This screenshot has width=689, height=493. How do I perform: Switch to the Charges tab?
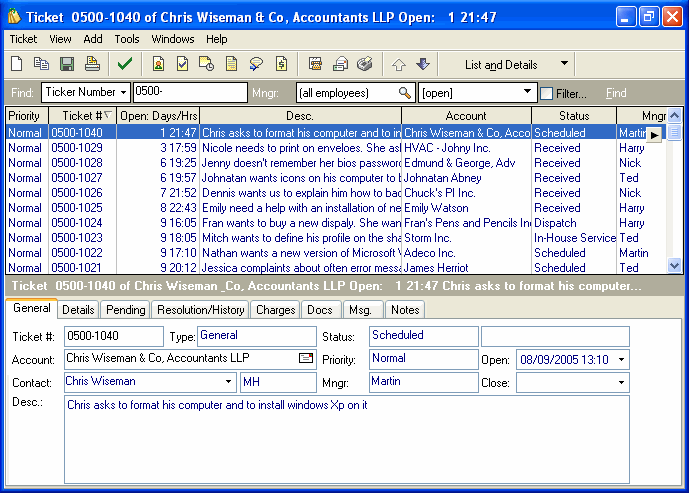(x=275, y=310)
